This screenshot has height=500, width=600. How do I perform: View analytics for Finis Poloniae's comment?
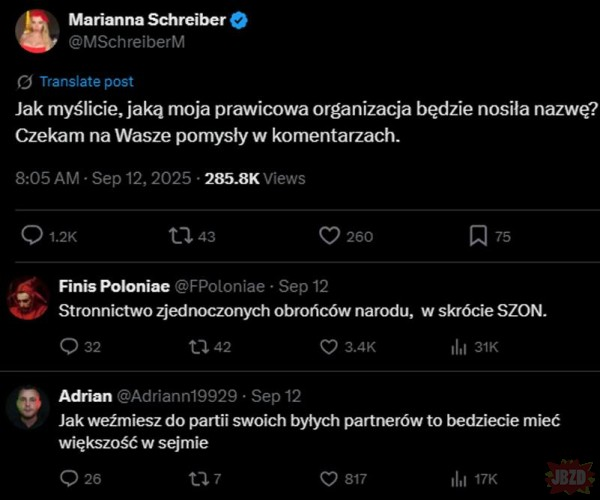point(460,347)
